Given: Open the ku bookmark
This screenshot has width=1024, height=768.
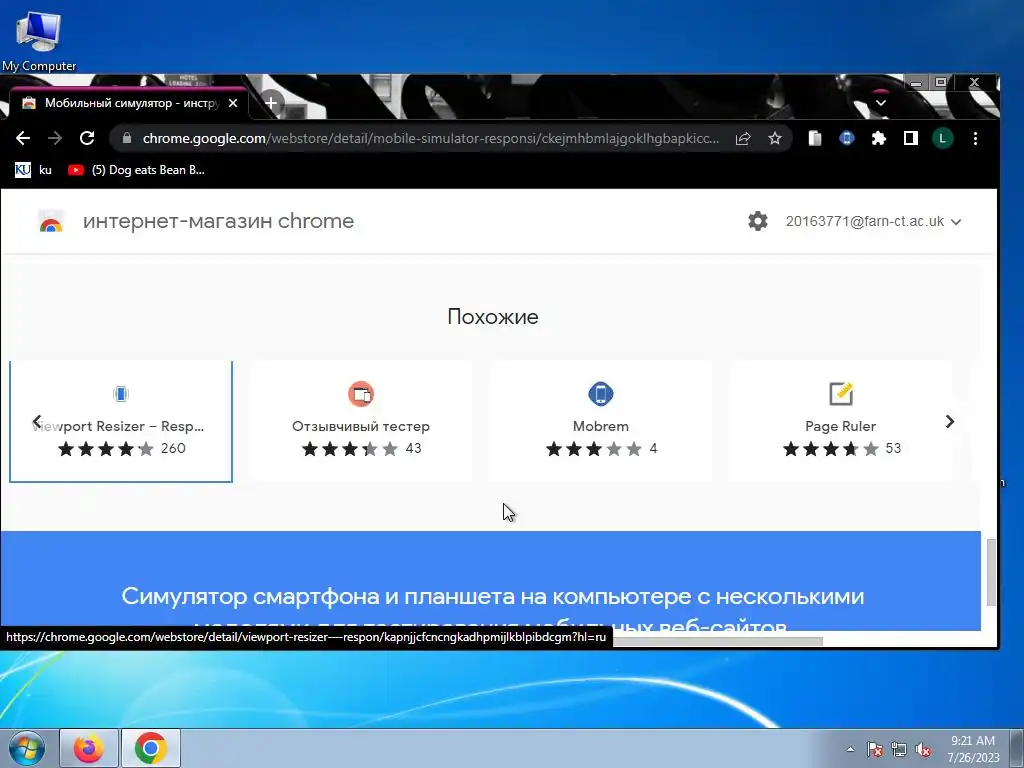Looking at the screenshot, I should coord(33,170).
